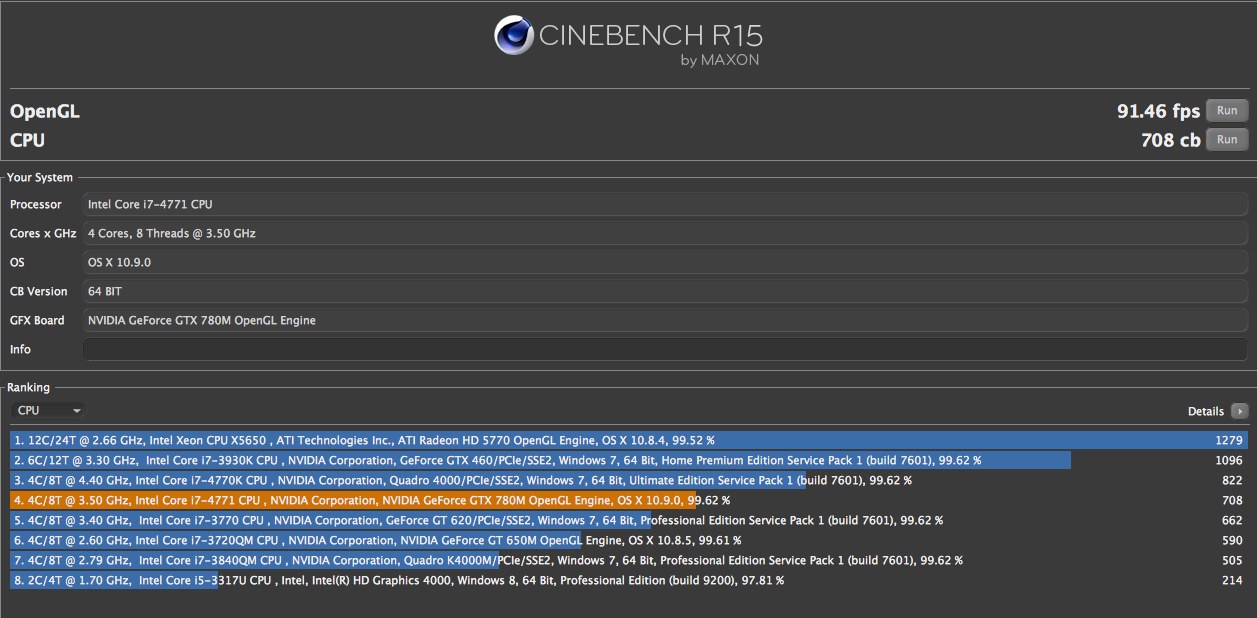Select ranking row 3 Core i7-4770K
The width and height of the screenshot is (1257, 618).
point(628,480)
